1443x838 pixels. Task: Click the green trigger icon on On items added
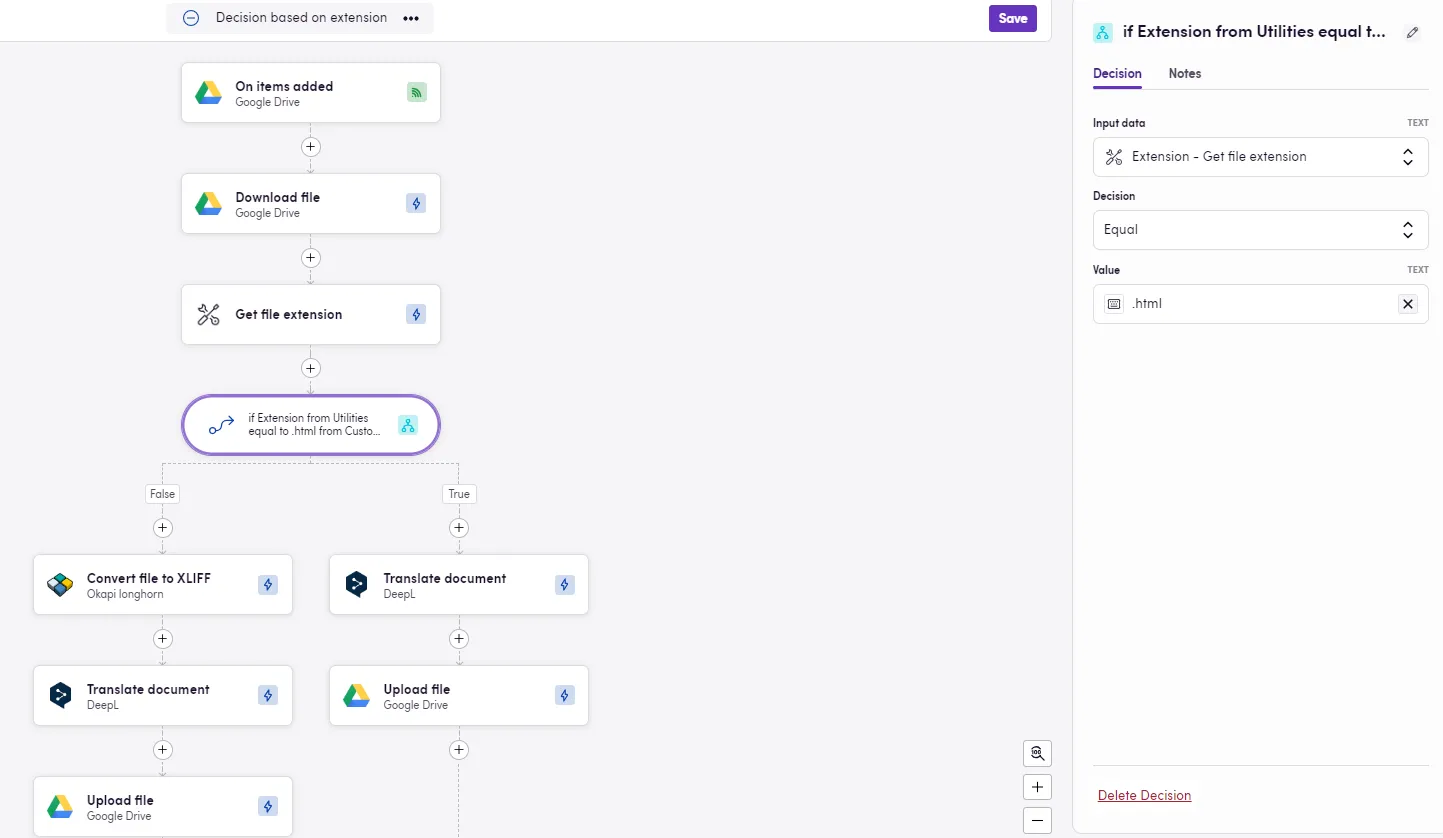(x=417, y=92)
